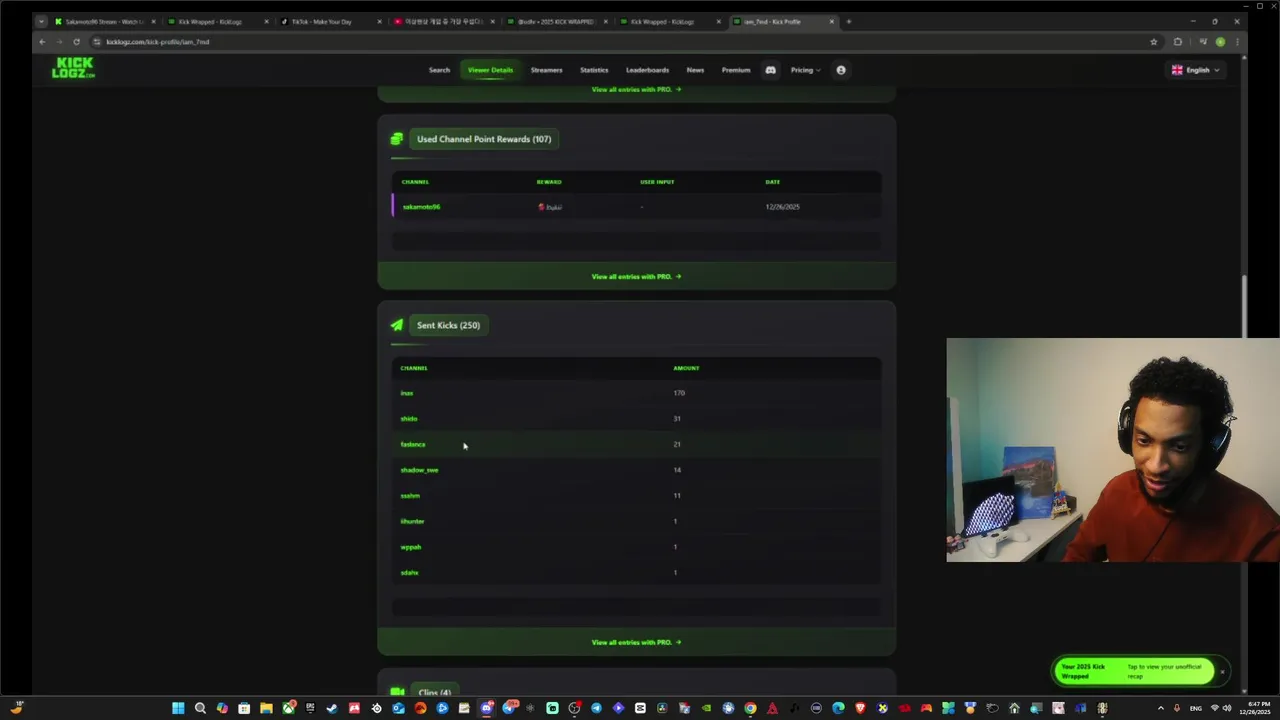This screenshot has height=720, width=1280.
Task: Click the Channel Point Rewards coins icon
Action: (397, 139)
